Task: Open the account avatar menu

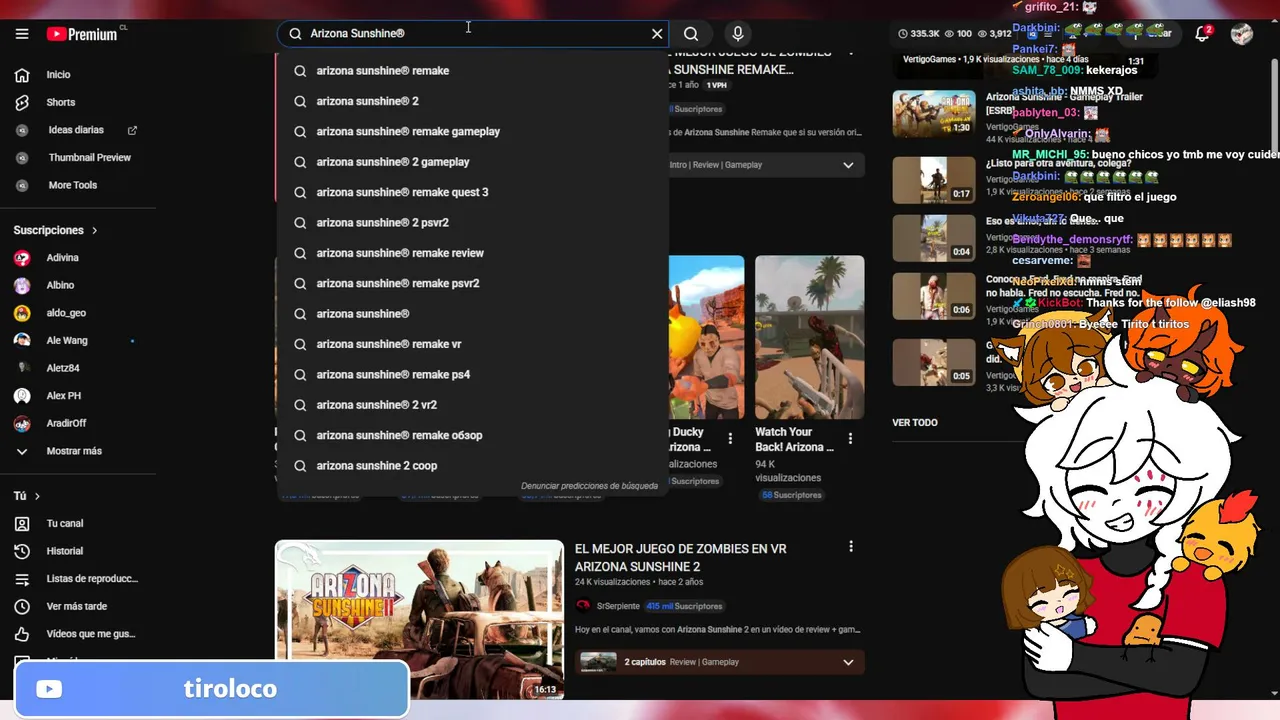Action: pos(1242,33)
